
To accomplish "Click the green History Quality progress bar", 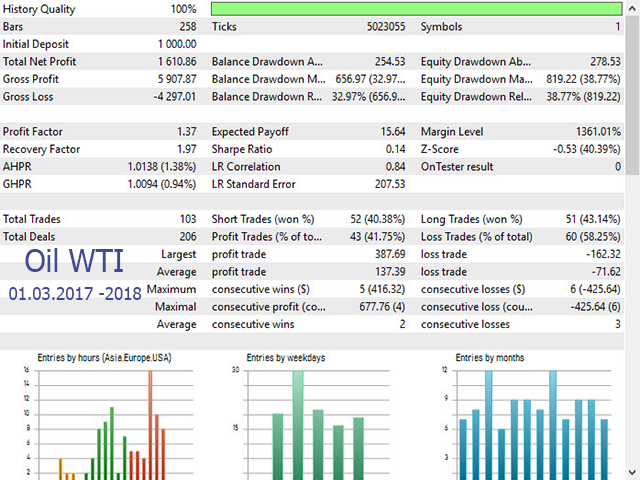I will (x=417, y=9).
